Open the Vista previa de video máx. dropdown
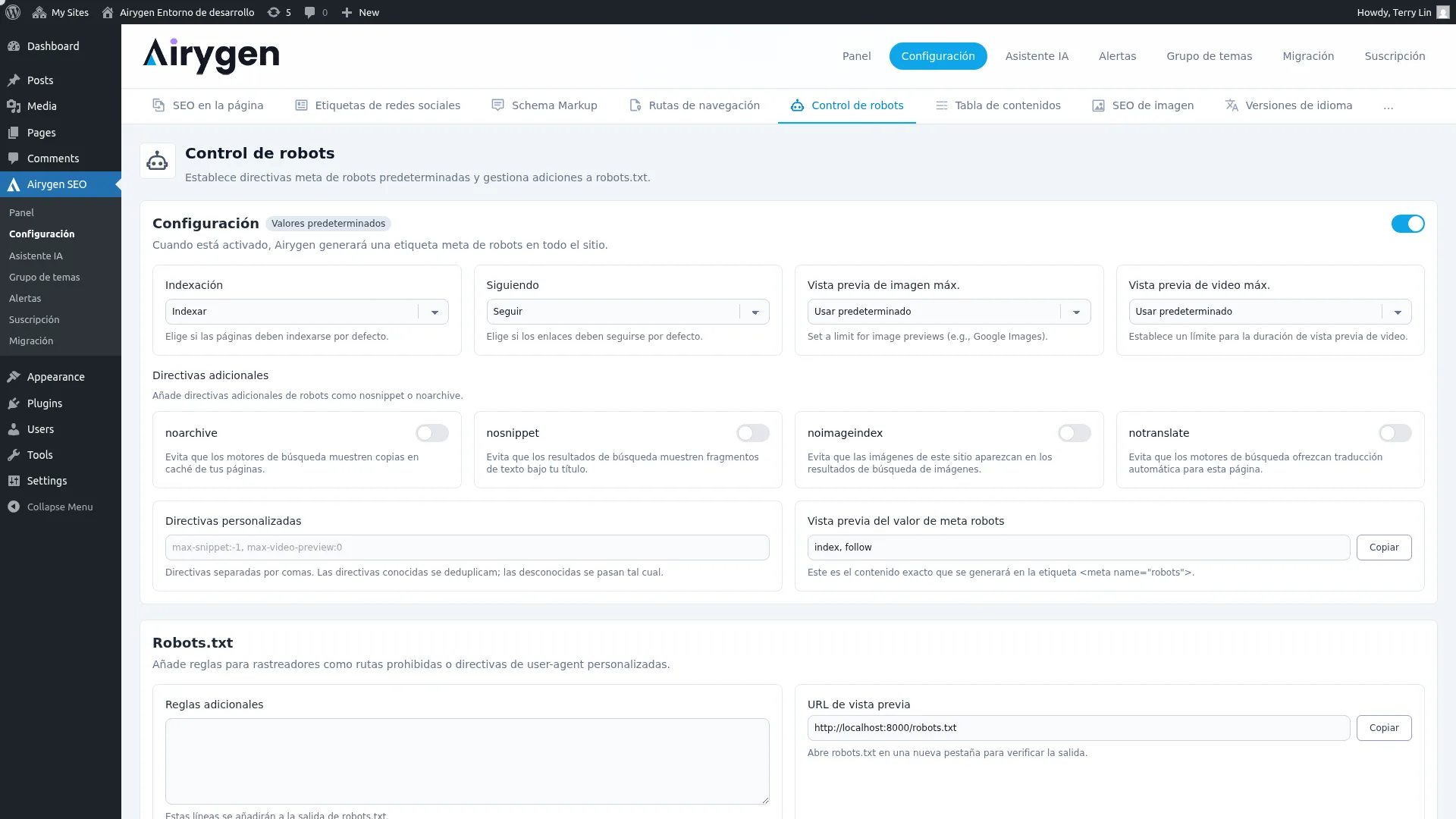Viewport: 1456px width, 819px height. [x=1270, y=312]
